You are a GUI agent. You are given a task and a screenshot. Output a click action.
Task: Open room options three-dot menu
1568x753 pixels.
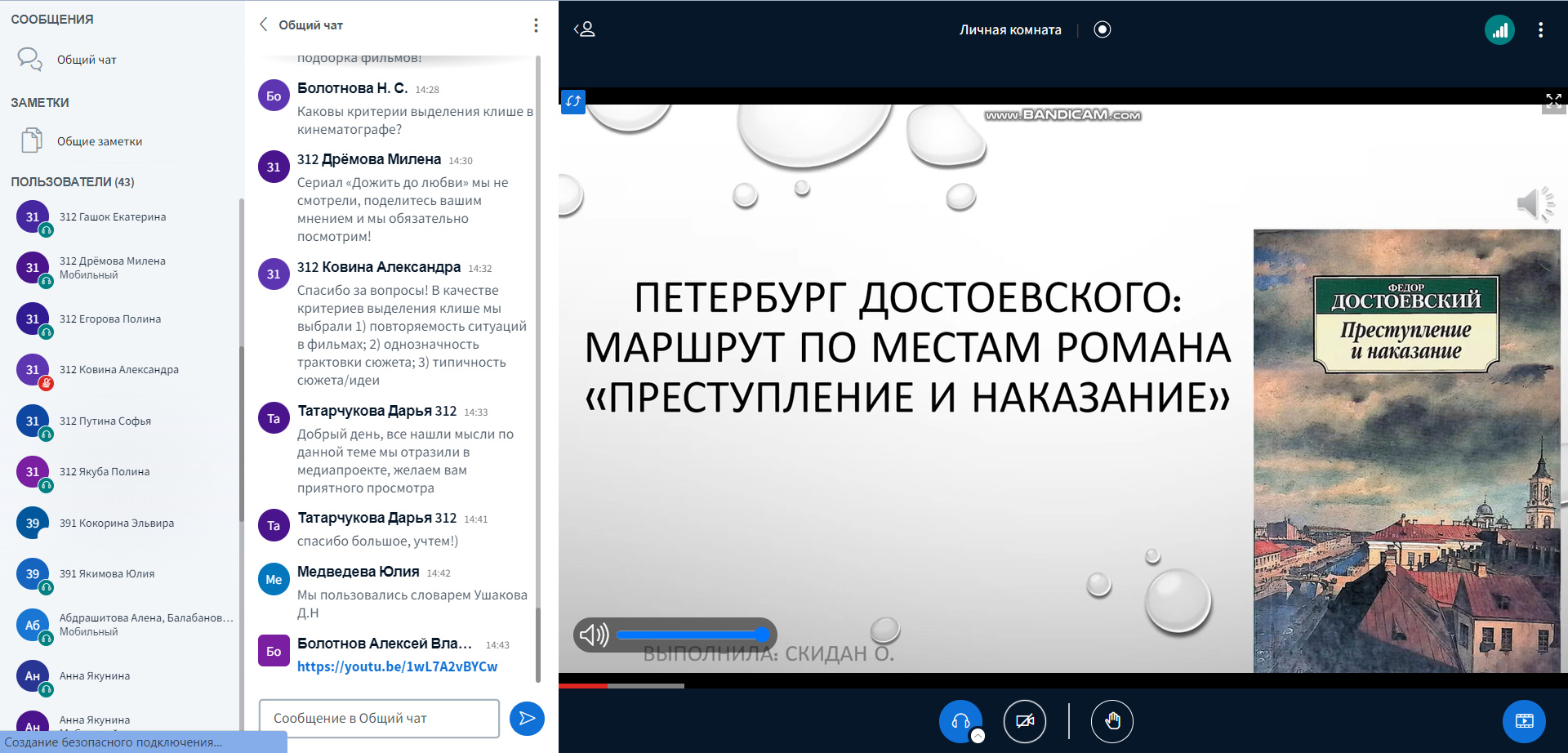click(1540, 30)
